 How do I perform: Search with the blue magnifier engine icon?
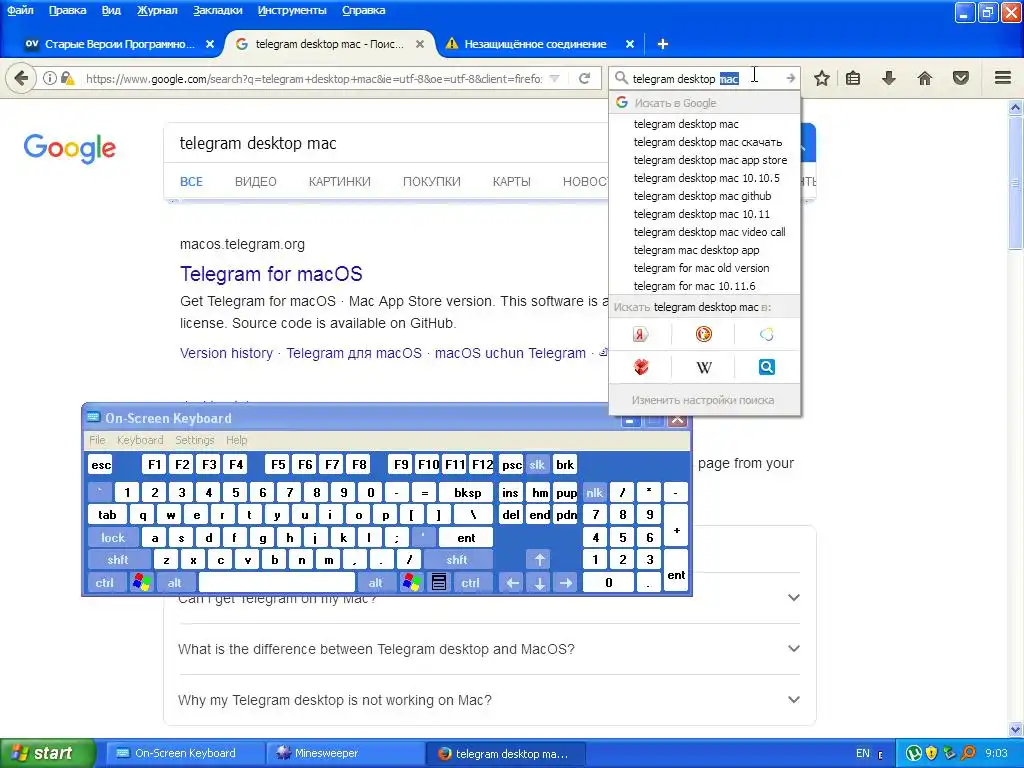click(x=767, y=367)
